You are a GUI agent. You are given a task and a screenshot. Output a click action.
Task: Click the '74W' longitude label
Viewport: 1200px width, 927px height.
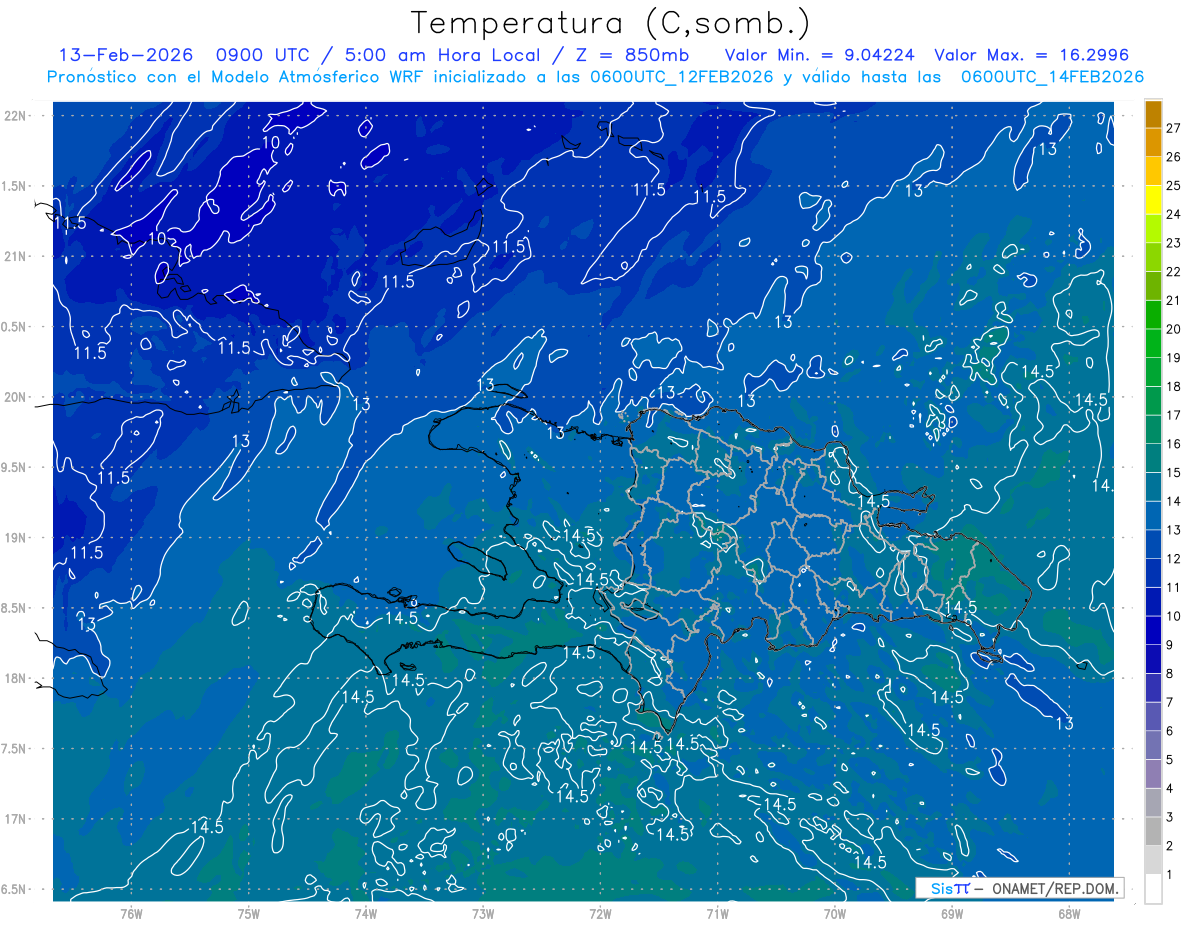[x=366, y=913]
